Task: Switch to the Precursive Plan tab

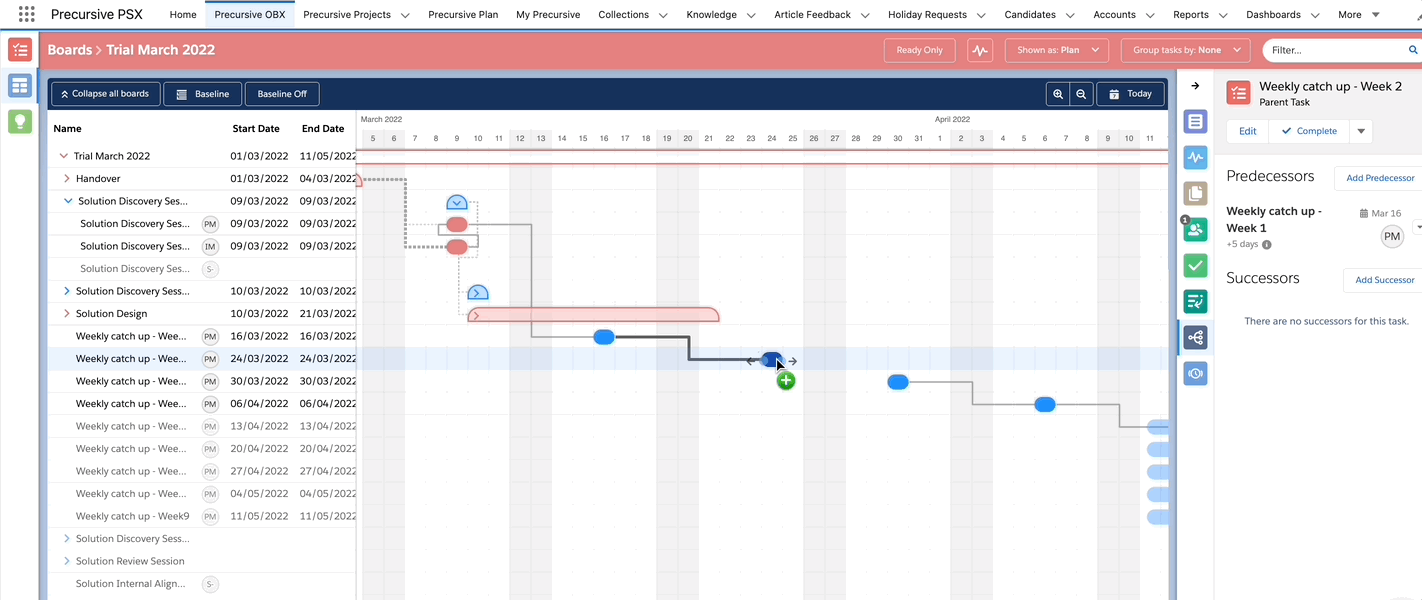Action: click(463, 14)
